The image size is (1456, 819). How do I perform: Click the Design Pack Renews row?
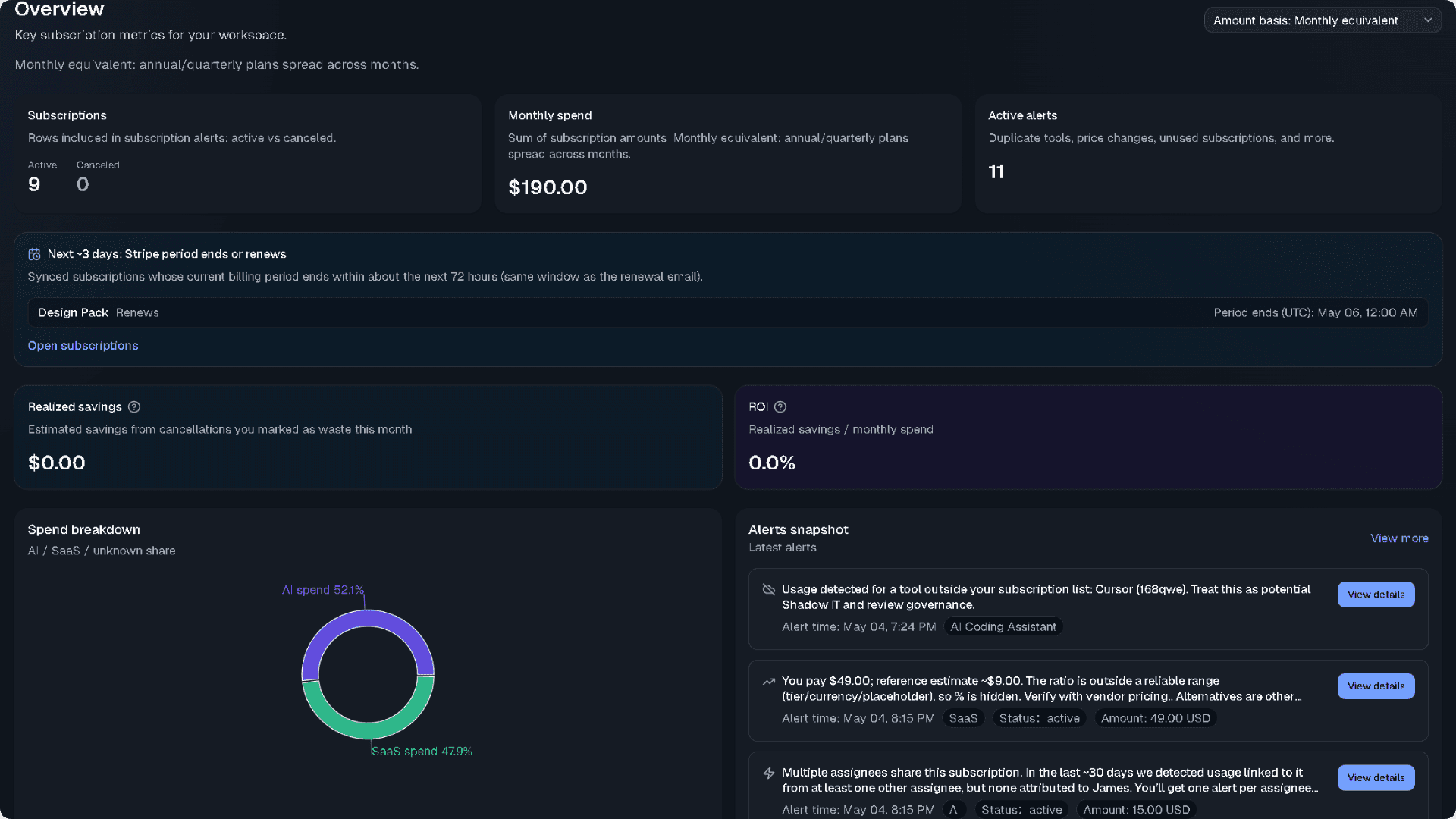tap(728, 312)
